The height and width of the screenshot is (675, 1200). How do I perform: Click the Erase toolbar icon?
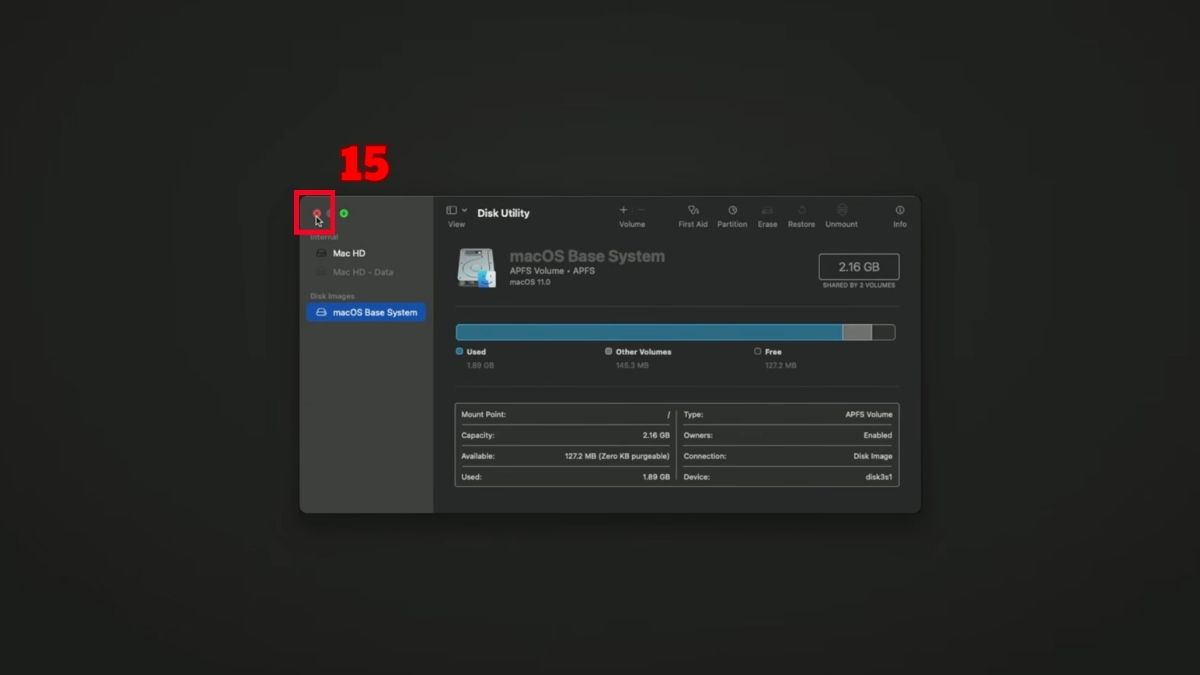pyautogui.click(x=767, y=210)
